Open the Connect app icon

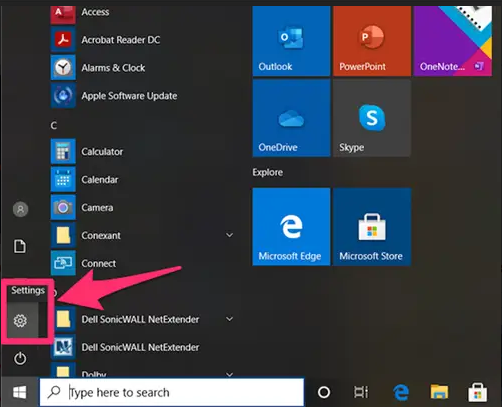[x=63, y=263]
